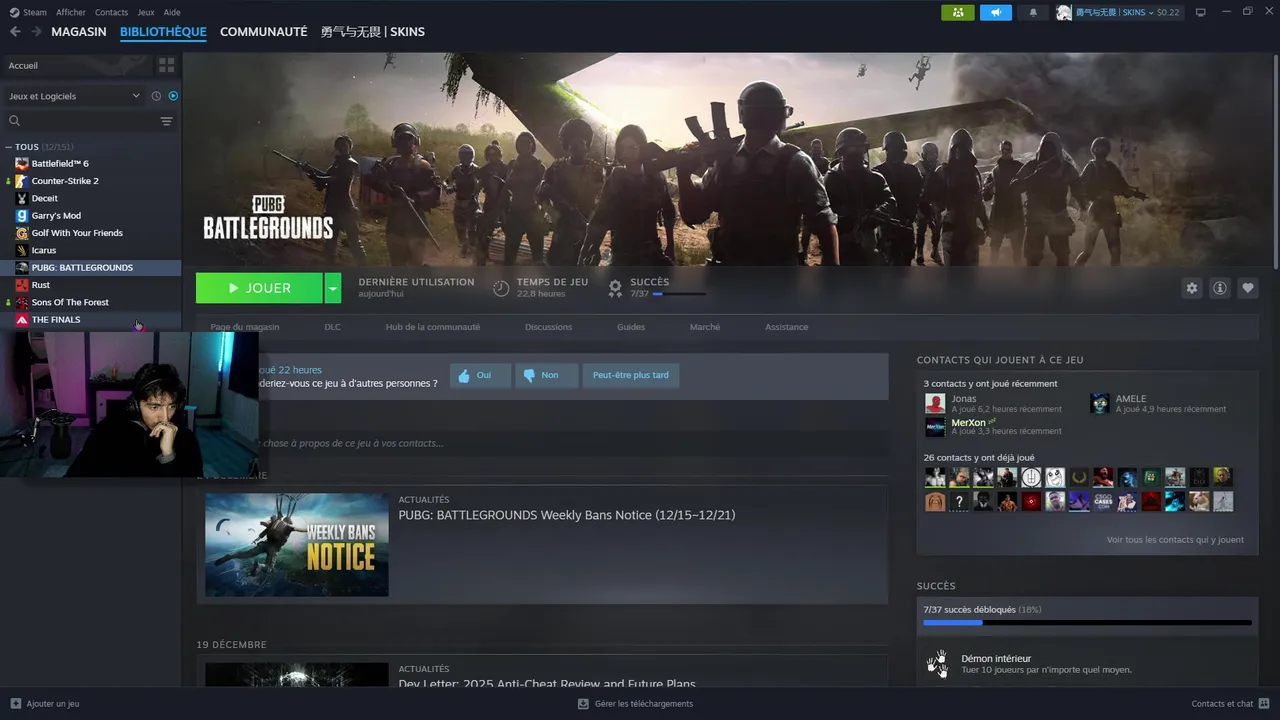
Task: Open the Assistance link
Action: (x=787, y=327)
